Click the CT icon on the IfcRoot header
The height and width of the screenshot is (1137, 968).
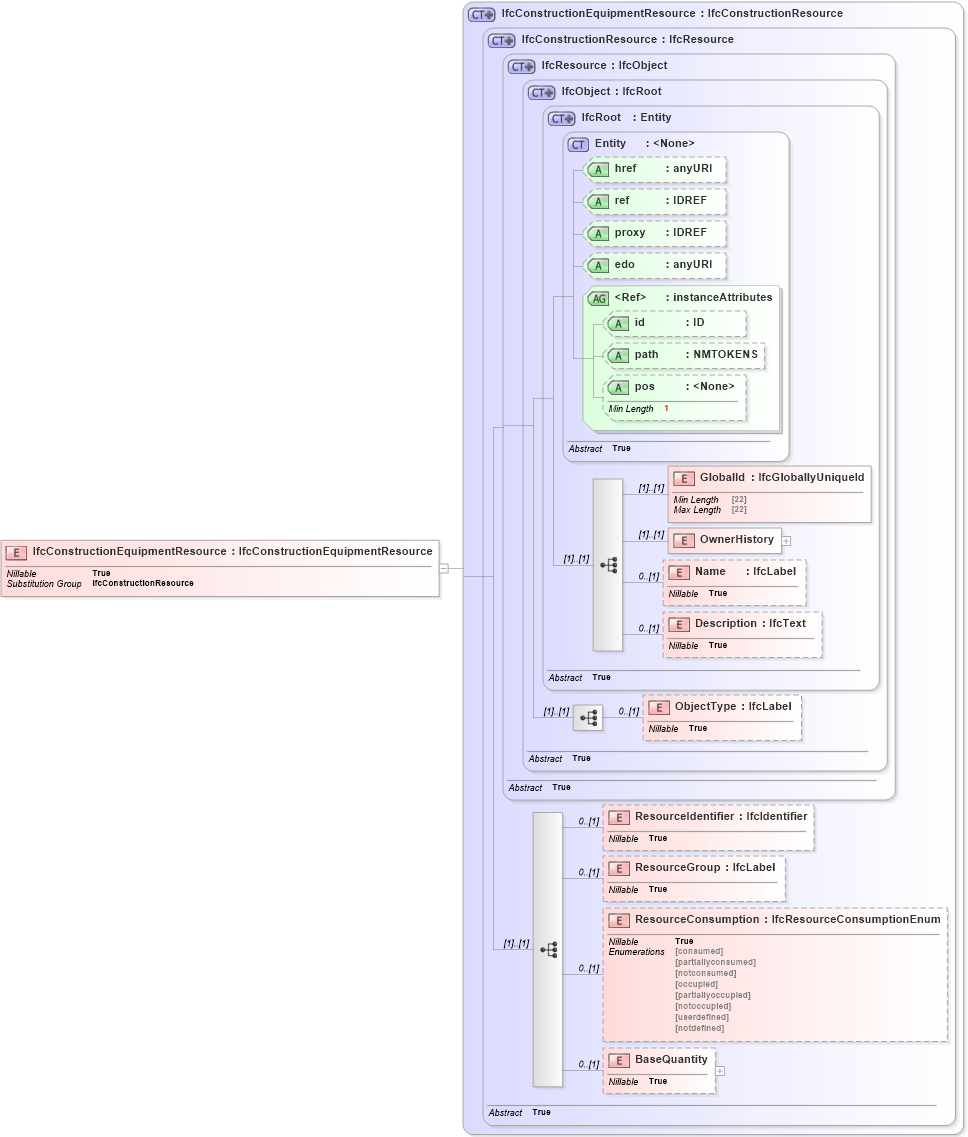560,117
